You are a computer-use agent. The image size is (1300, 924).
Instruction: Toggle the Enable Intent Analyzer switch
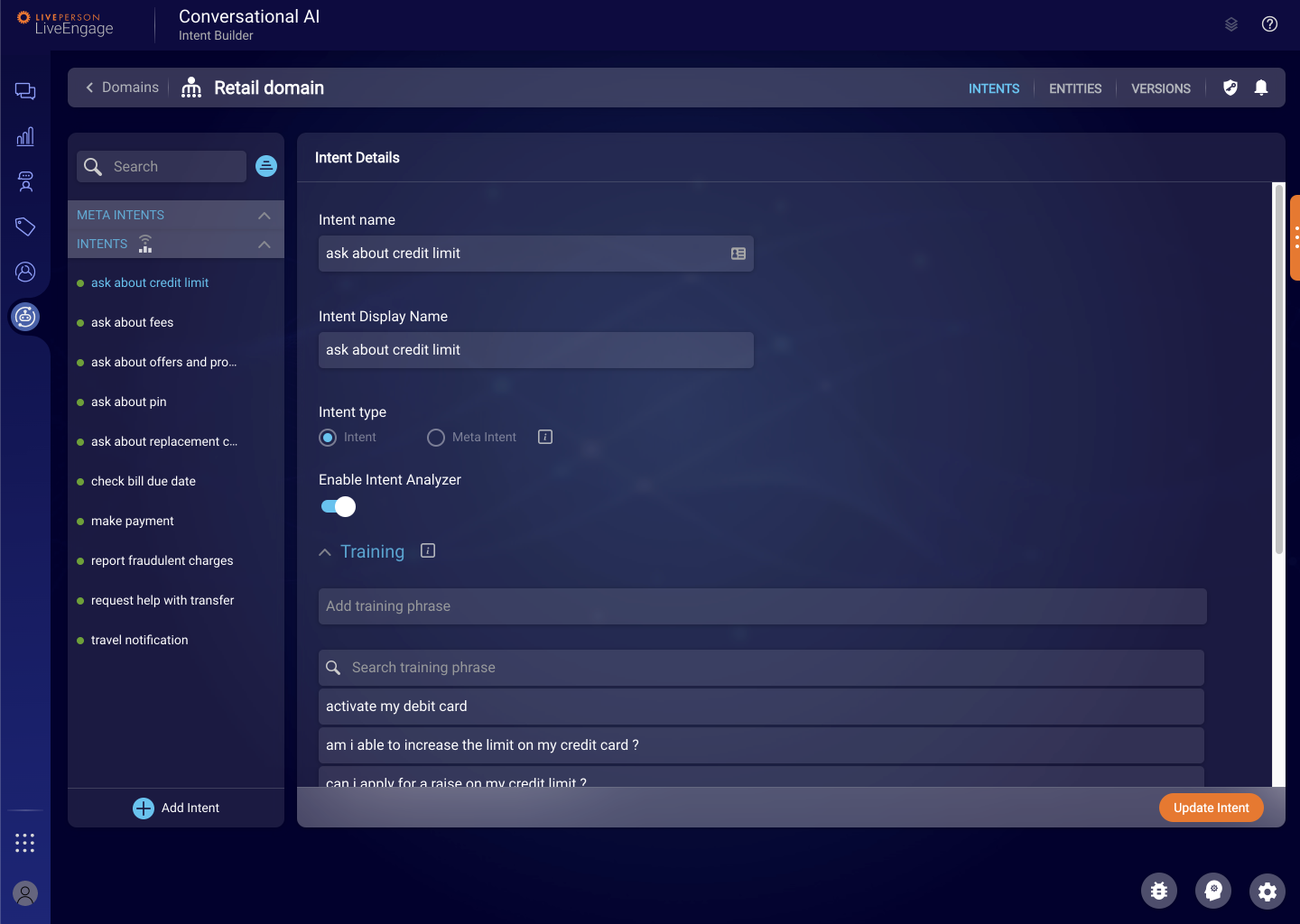[339, 507]
